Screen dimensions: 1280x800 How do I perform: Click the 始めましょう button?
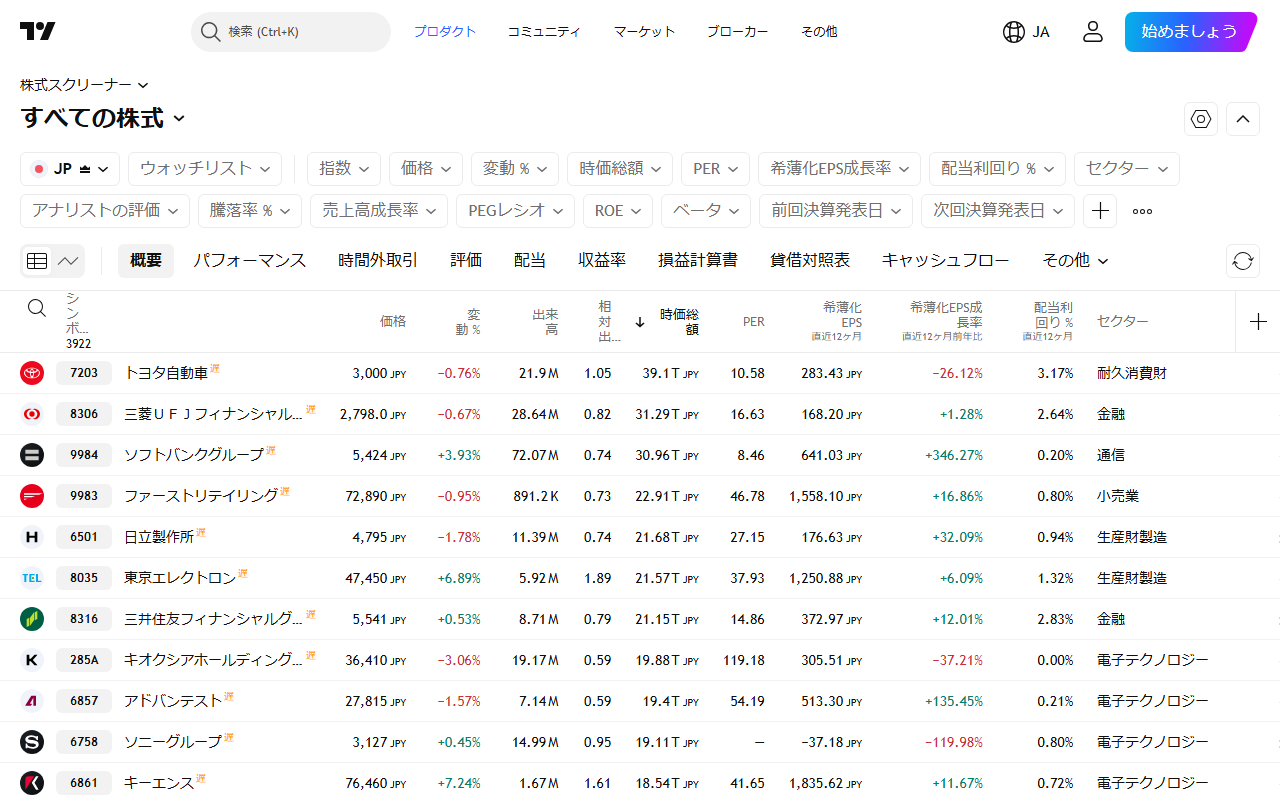[x=1190, y=32]
